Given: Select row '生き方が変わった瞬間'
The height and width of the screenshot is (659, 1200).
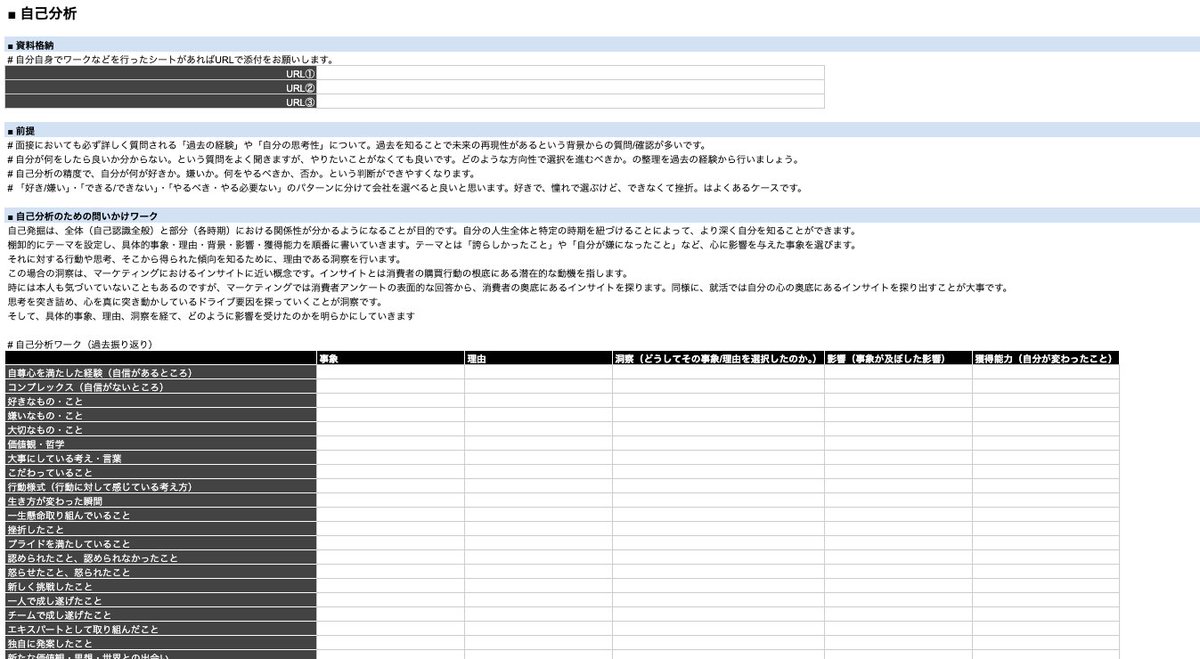Looking at the screenshot, I should click(161, 501).
